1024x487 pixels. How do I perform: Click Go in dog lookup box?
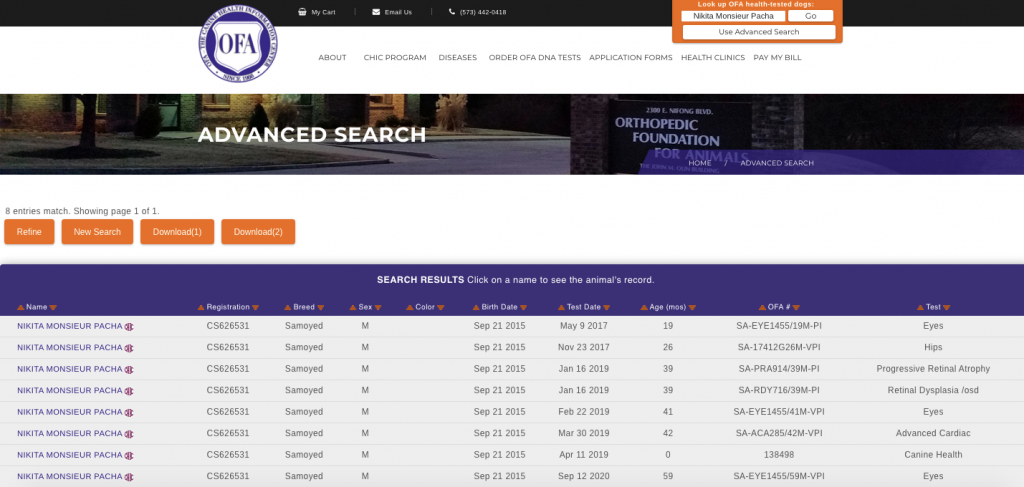810,16
